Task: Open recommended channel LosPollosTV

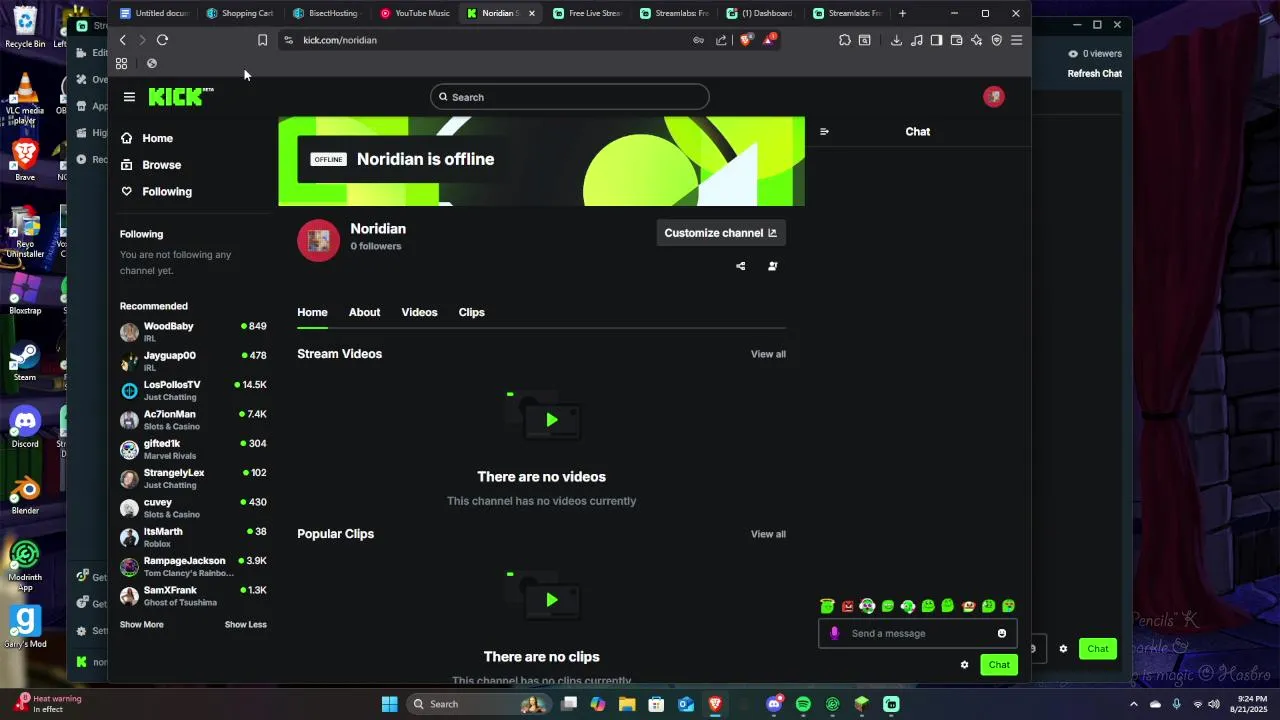Action: coord(193,390)
